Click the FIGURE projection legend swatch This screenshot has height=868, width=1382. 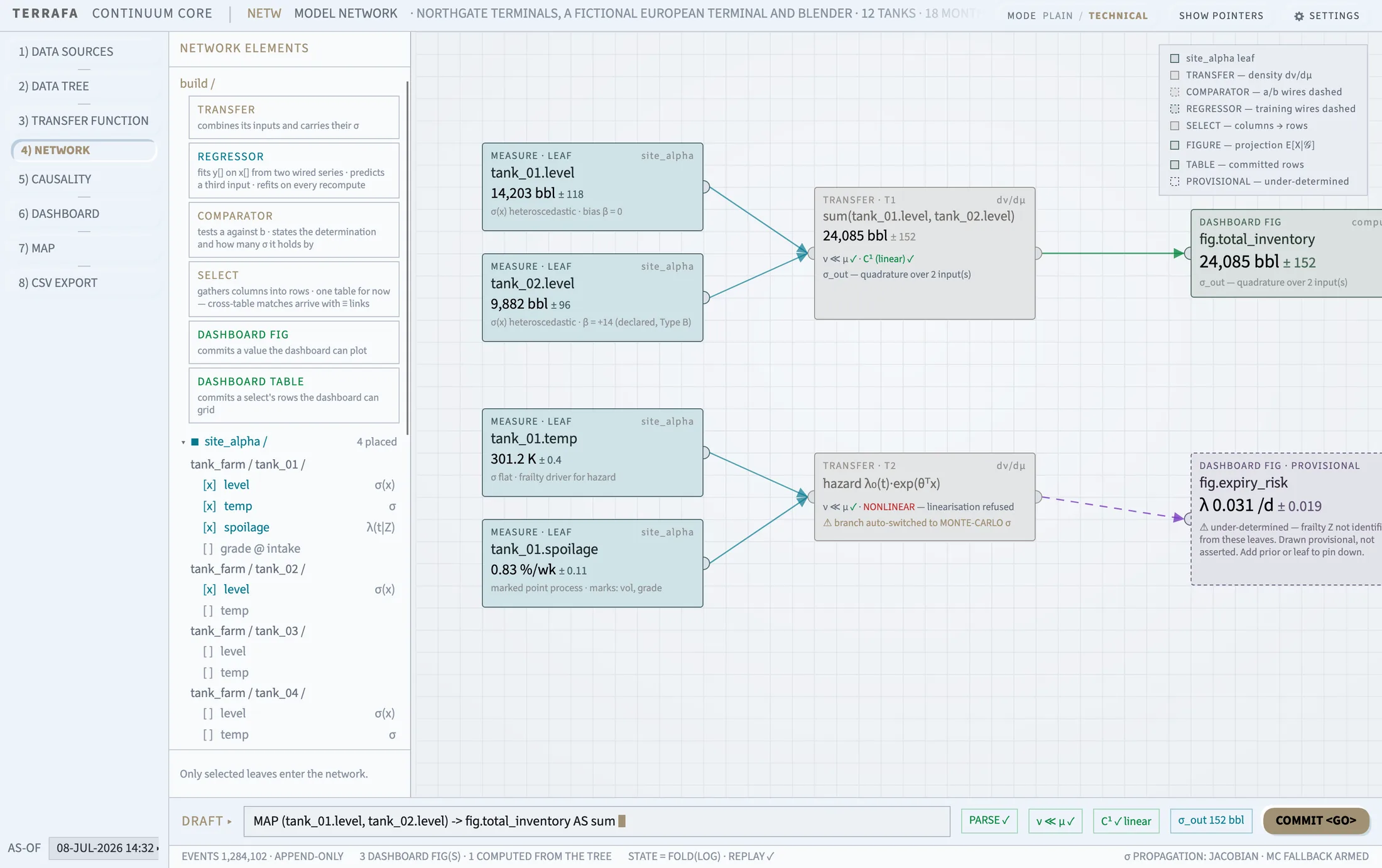point(1175,145)
